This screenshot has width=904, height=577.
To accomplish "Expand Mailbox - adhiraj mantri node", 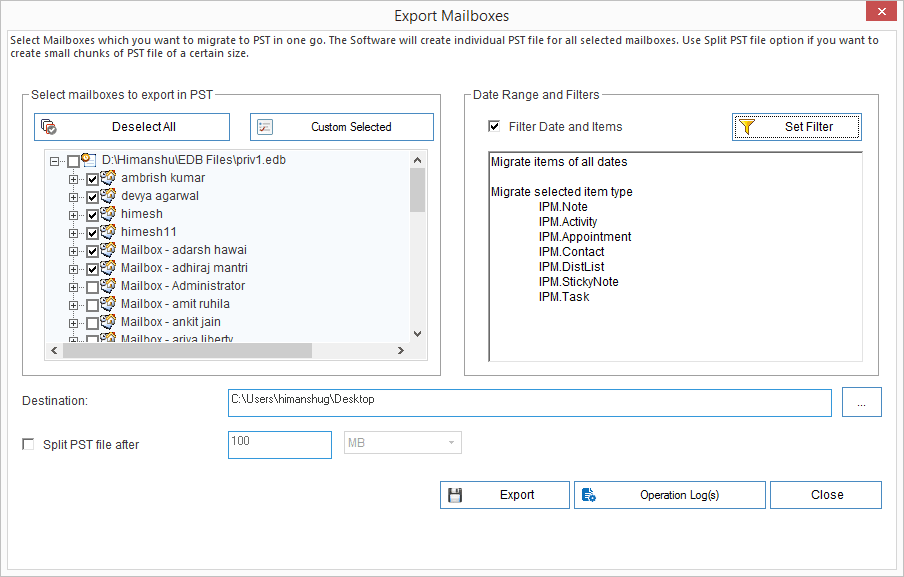I will click(x=73, y=269).
